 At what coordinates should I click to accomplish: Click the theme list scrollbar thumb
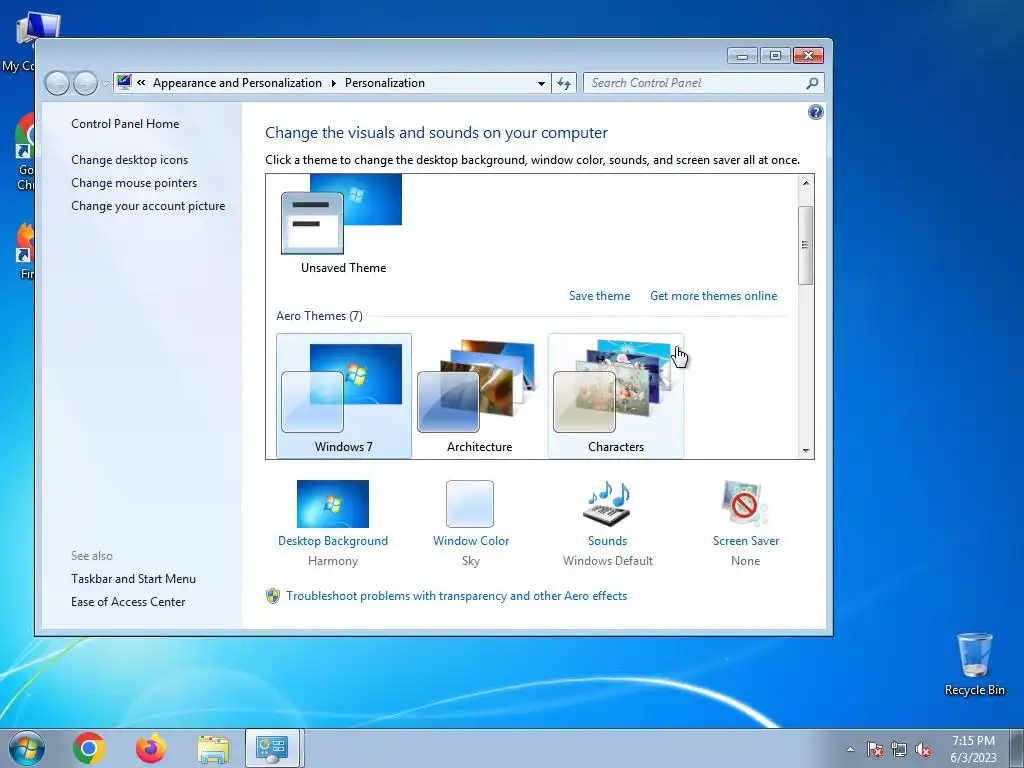coord(806,245)
